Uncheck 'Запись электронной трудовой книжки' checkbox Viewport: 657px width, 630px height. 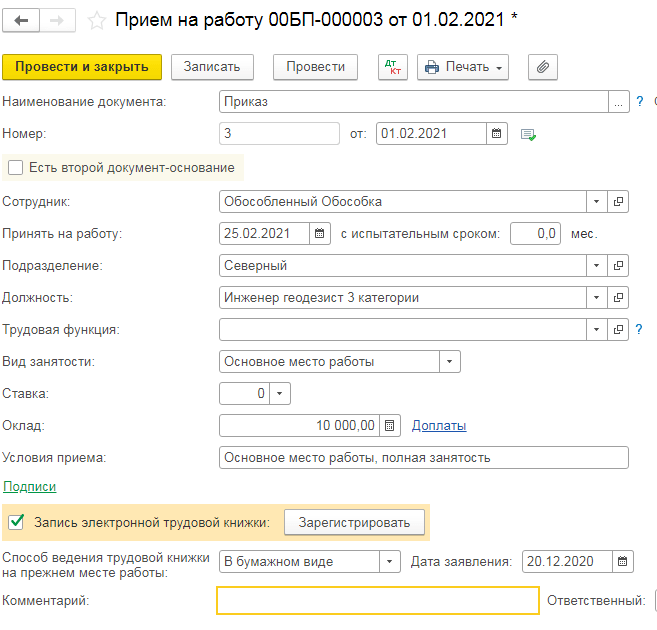(x=16, y=521)
